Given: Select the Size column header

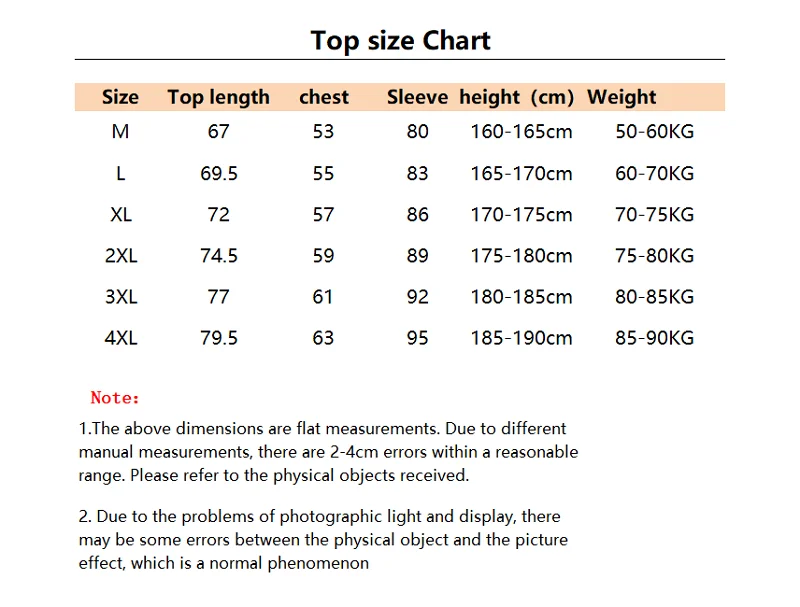Looking at the screenshot, I should tap(120, 97).
